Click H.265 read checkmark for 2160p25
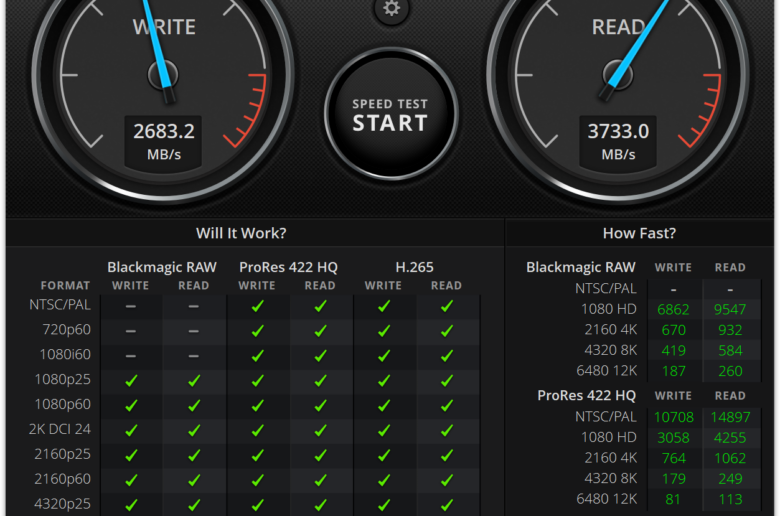The height and width of the screenshot is (516, 780). (447, 455)
